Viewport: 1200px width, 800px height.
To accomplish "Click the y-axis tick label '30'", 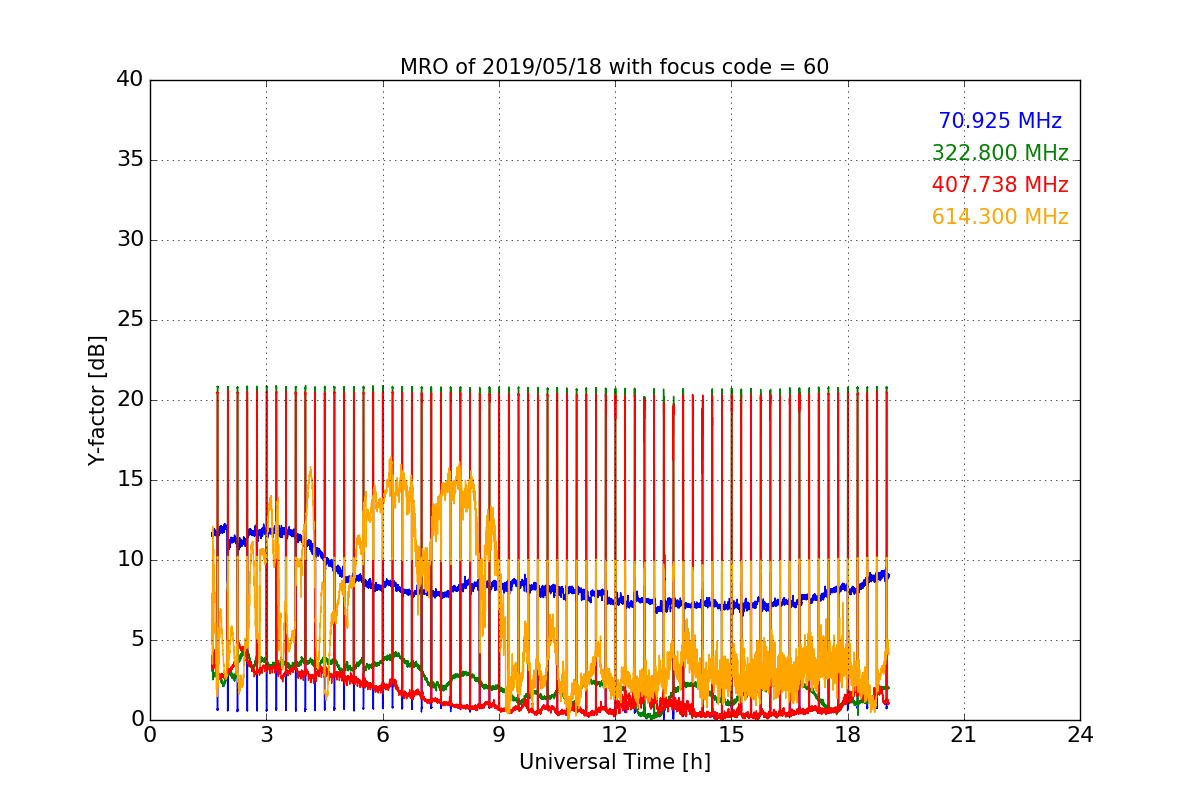I will pos(130,240).
